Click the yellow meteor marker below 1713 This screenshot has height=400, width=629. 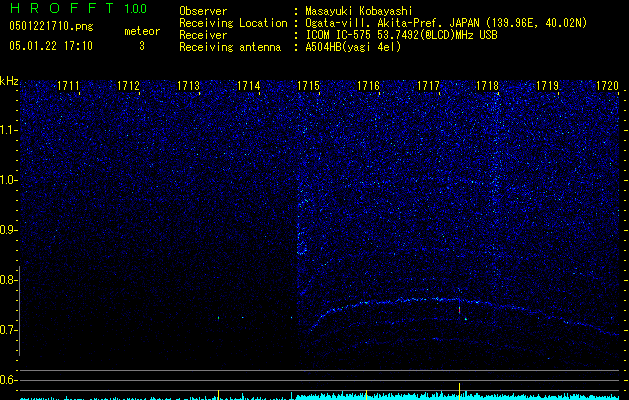coord(218,395)
